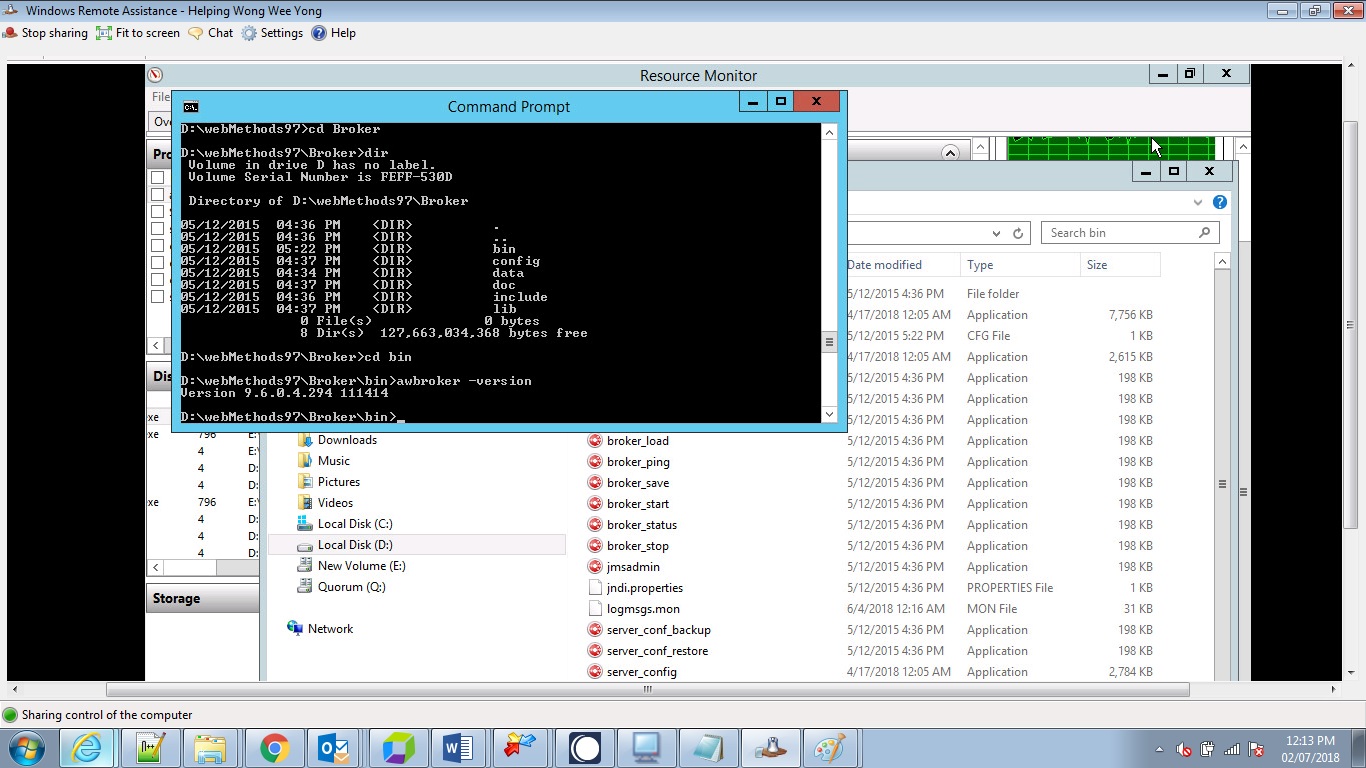1366x768 pixels.
Task: Open Google Chrome from taskbar
Action: [x=274, y=748]
